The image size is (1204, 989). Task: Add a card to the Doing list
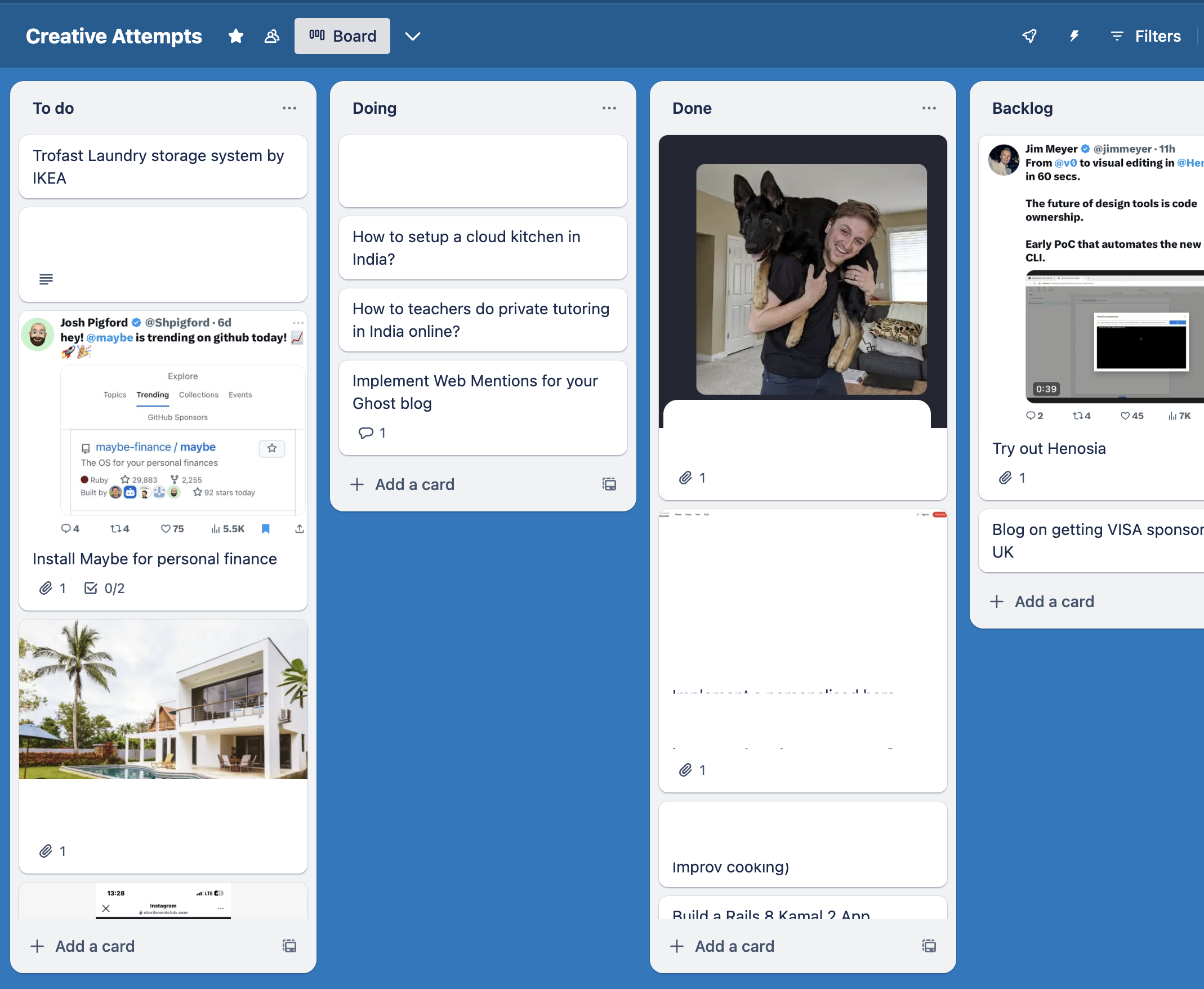[414, 484]
